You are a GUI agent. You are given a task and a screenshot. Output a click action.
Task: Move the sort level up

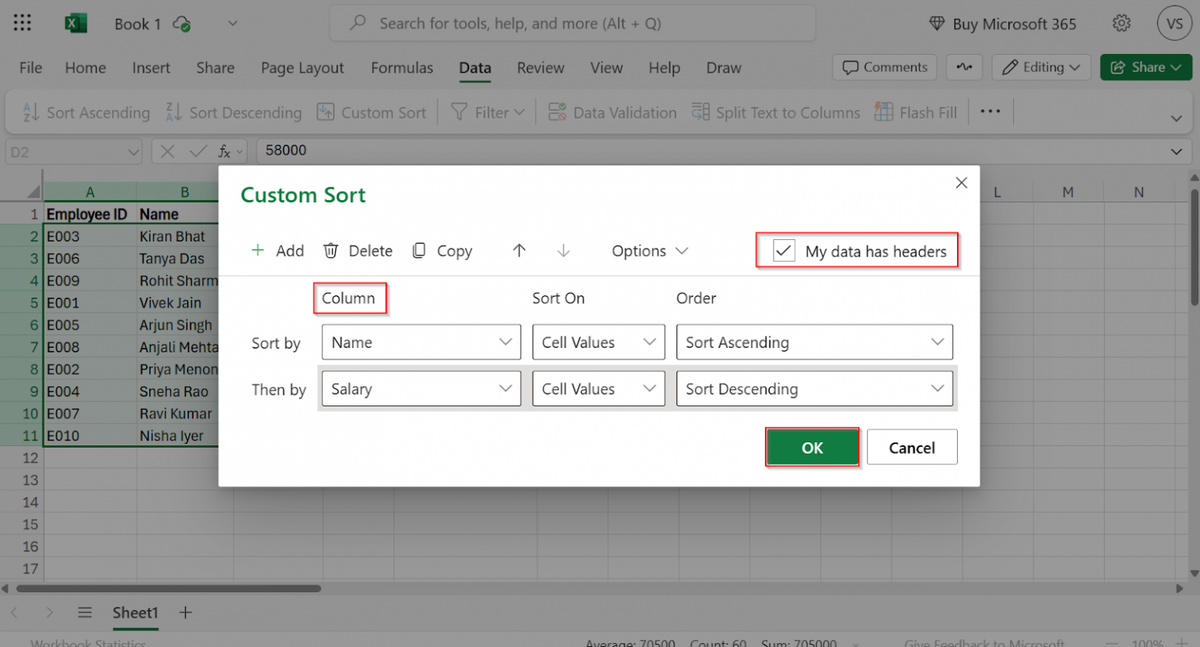519,251
